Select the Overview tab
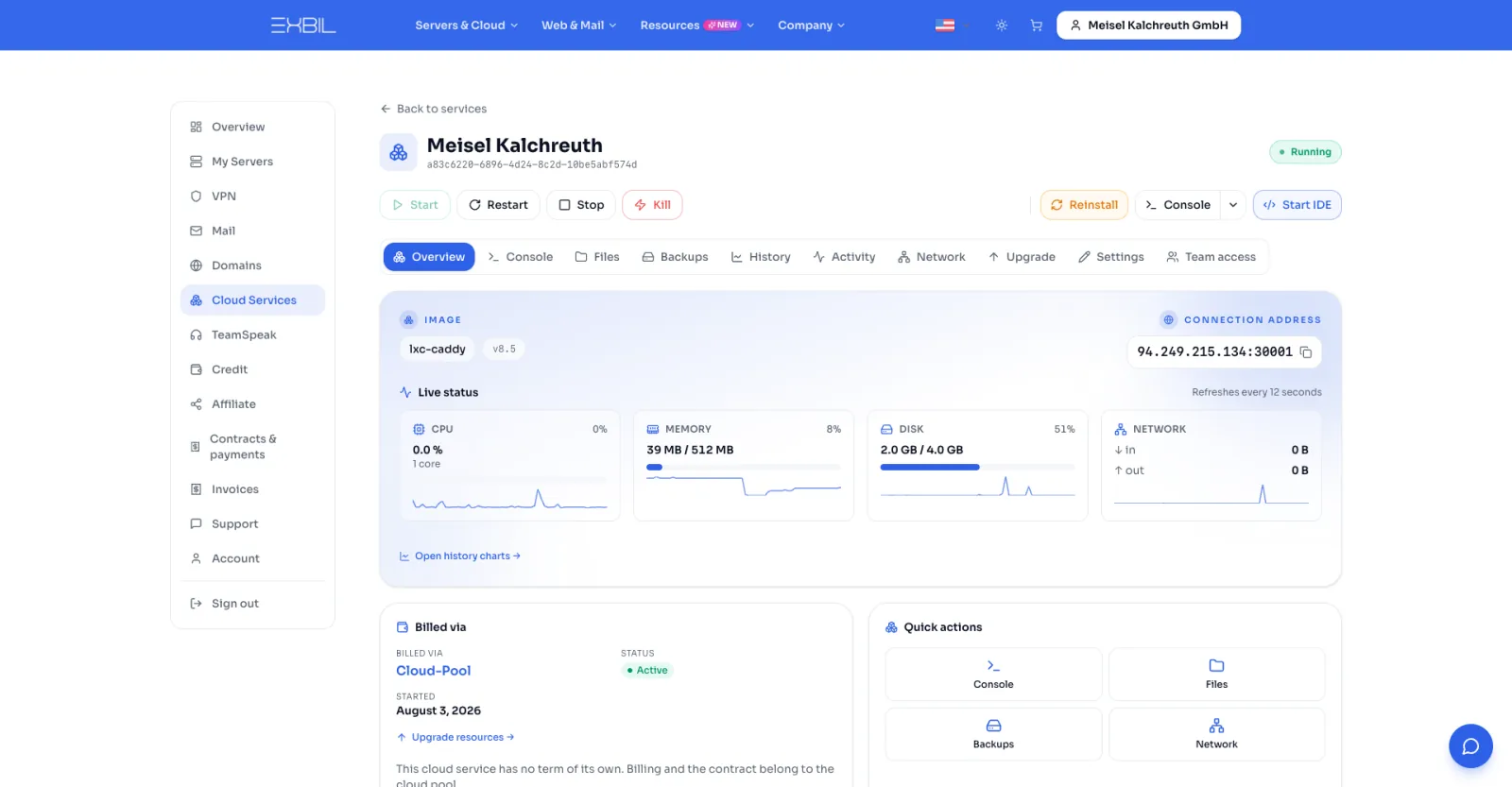 point(429,257)
